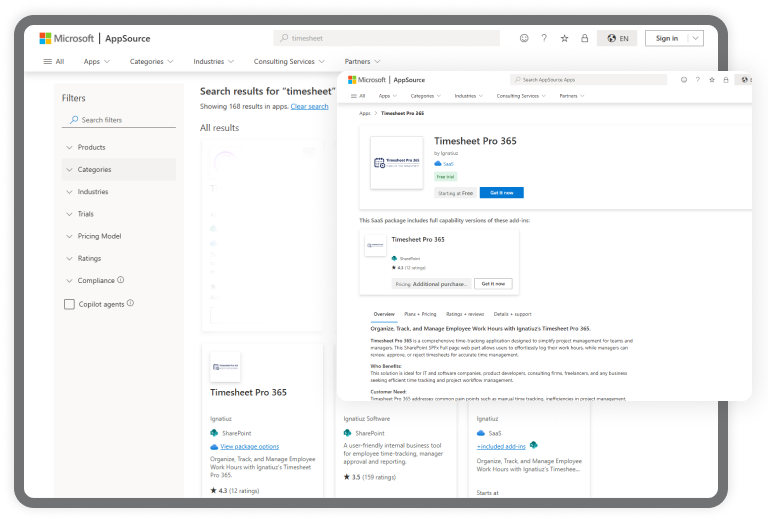Click SharePoint icon in Timesheet Pro 365 card
The image size is (768, 523).
coord(214,433)
